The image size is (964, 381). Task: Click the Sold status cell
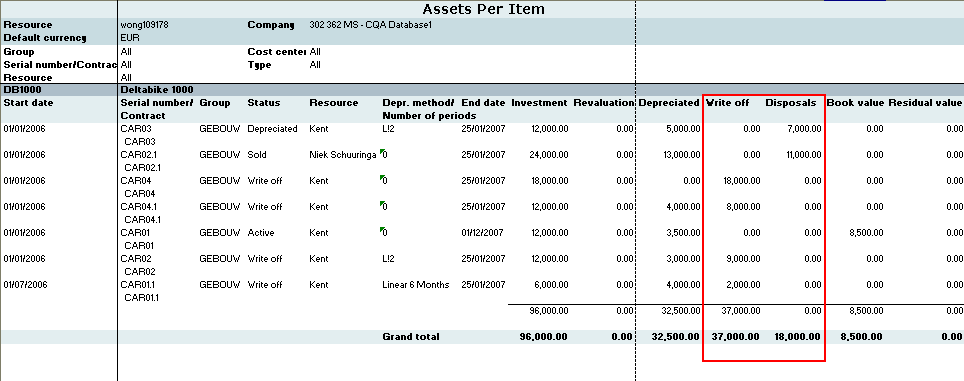257,155
